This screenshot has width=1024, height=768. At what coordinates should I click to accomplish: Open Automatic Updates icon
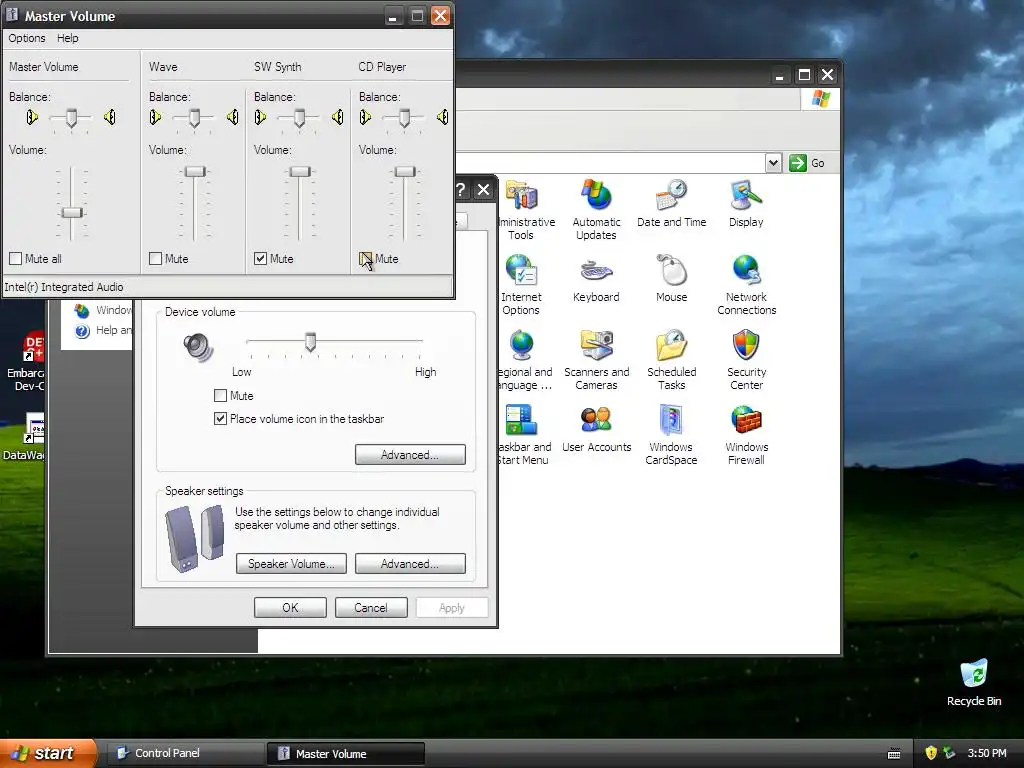click(596, 196)
